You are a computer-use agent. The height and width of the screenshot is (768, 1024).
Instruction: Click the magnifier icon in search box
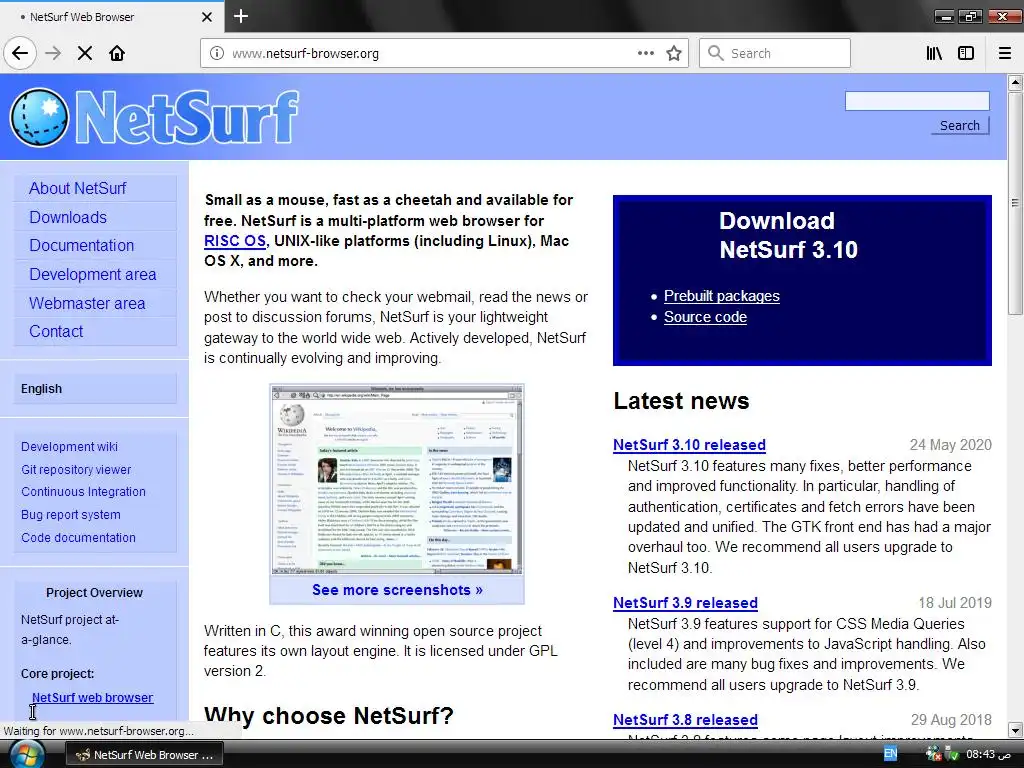tap(716, 53)
